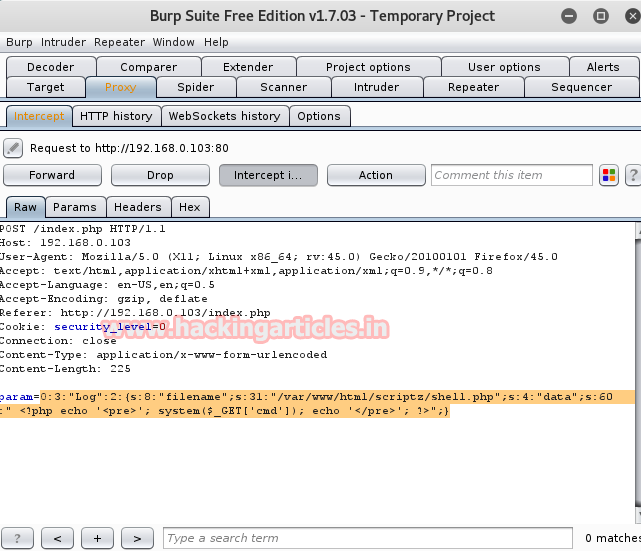
Task: Click the Content-Type header line
Action: click(163, 355)
